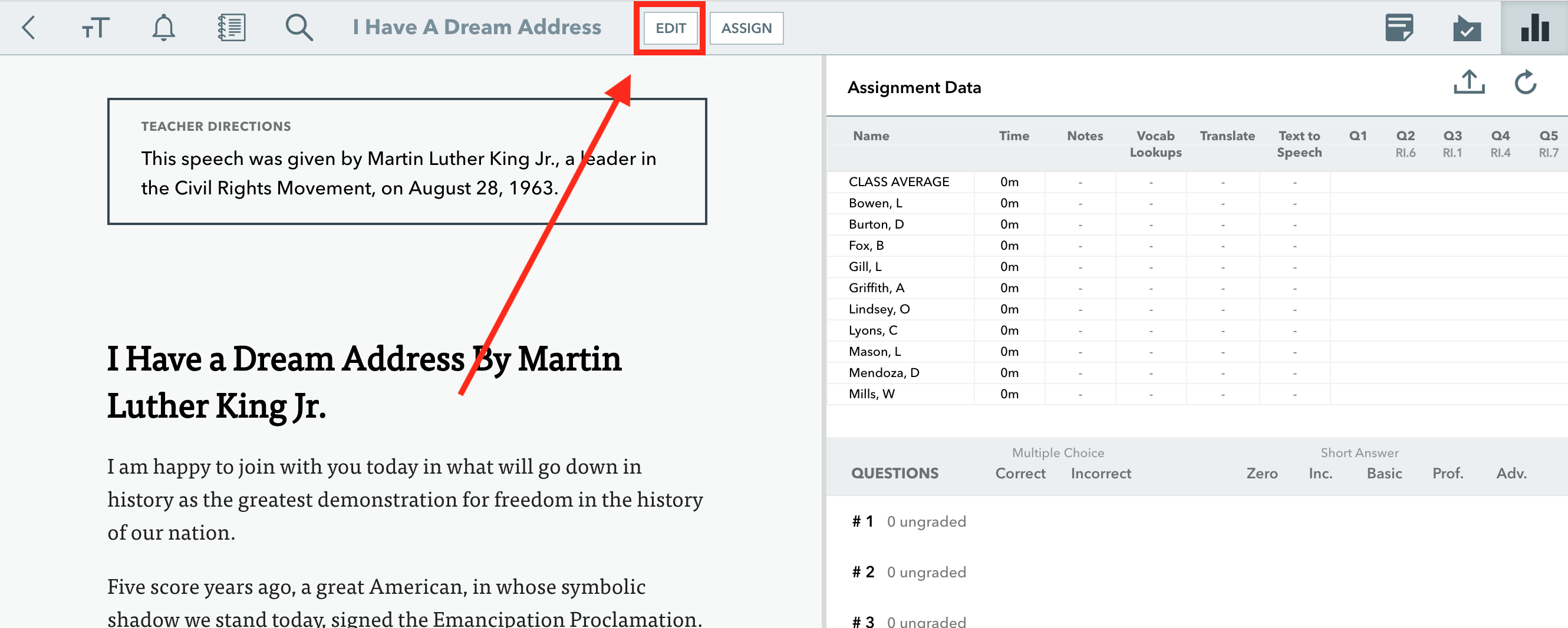Click the Q1 column header
The image size is (1568, 628).
pyautogui.click(x=1358, y=135)
